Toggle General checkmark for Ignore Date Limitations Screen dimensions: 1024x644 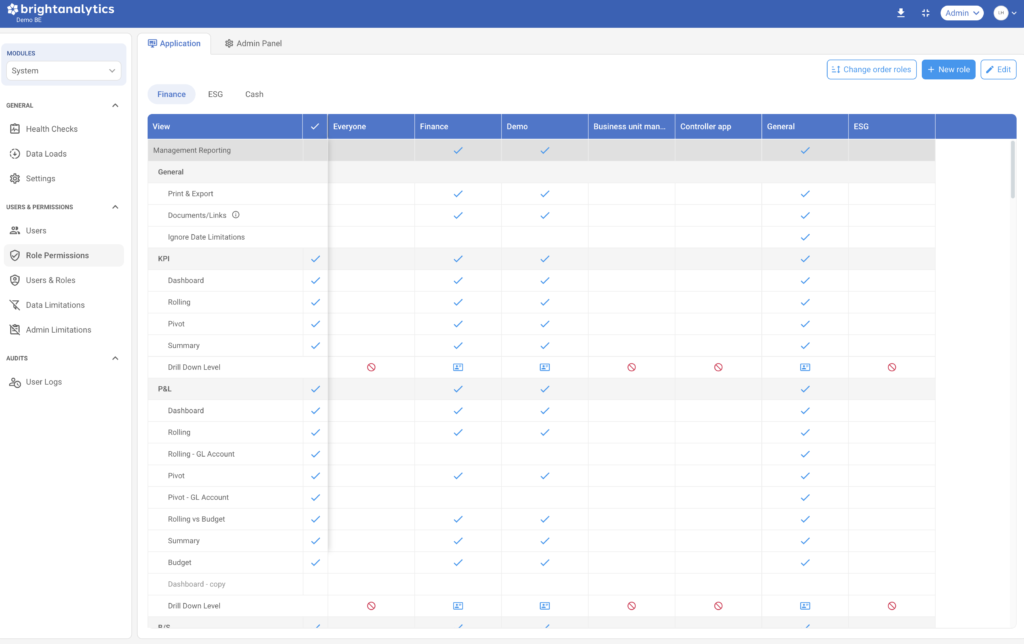[805, 237]
